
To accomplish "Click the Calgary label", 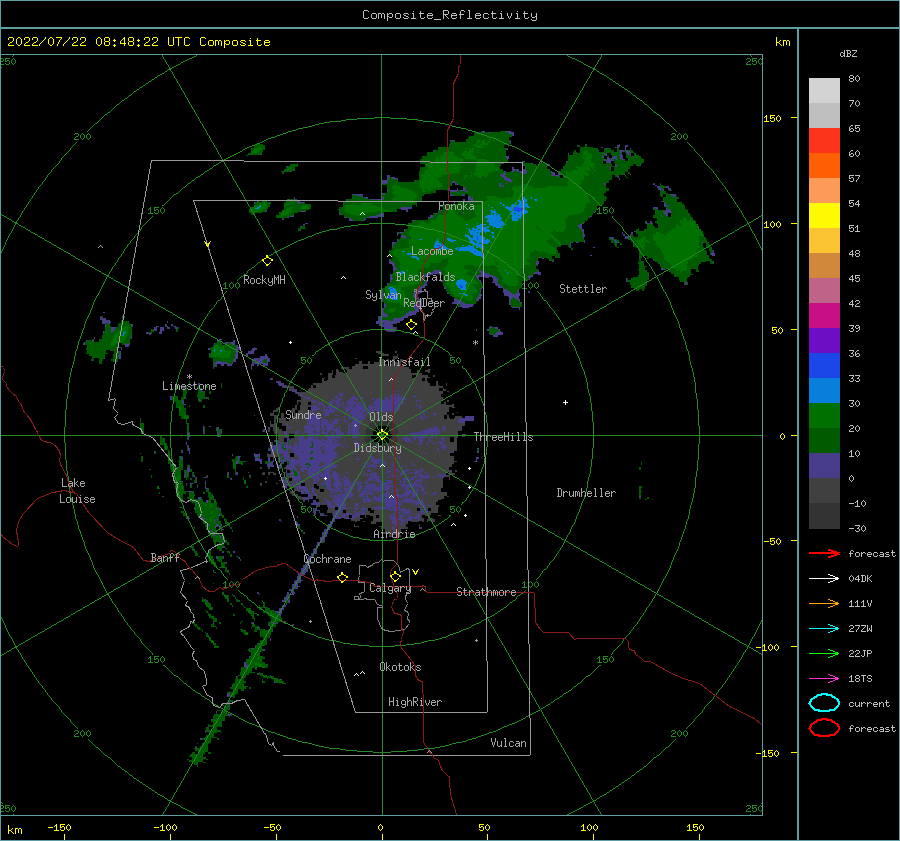I will point(390,588).
